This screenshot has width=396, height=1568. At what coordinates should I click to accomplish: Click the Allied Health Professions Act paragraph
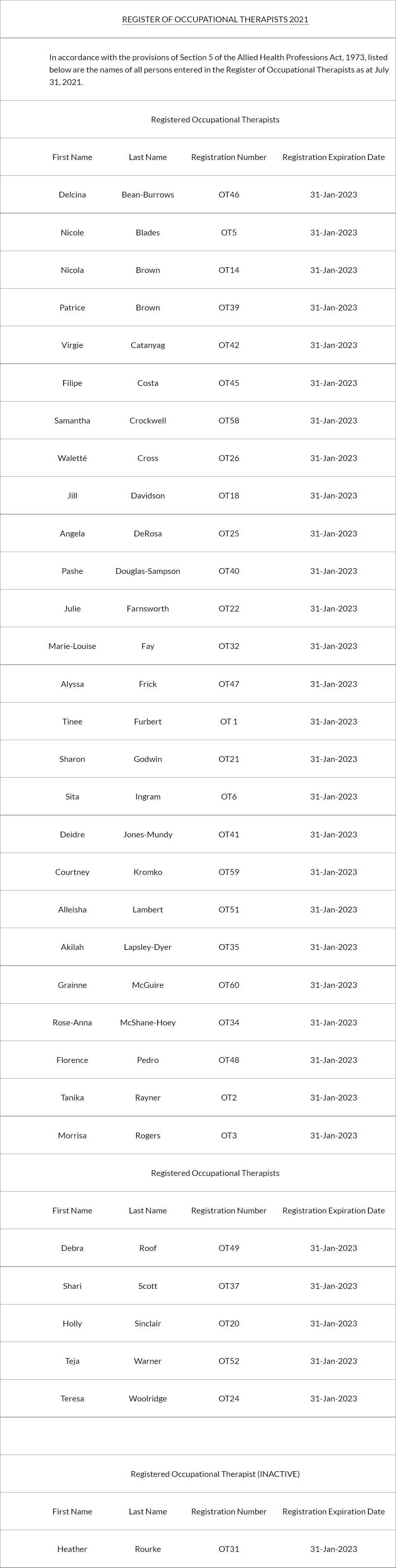(219, 69)
